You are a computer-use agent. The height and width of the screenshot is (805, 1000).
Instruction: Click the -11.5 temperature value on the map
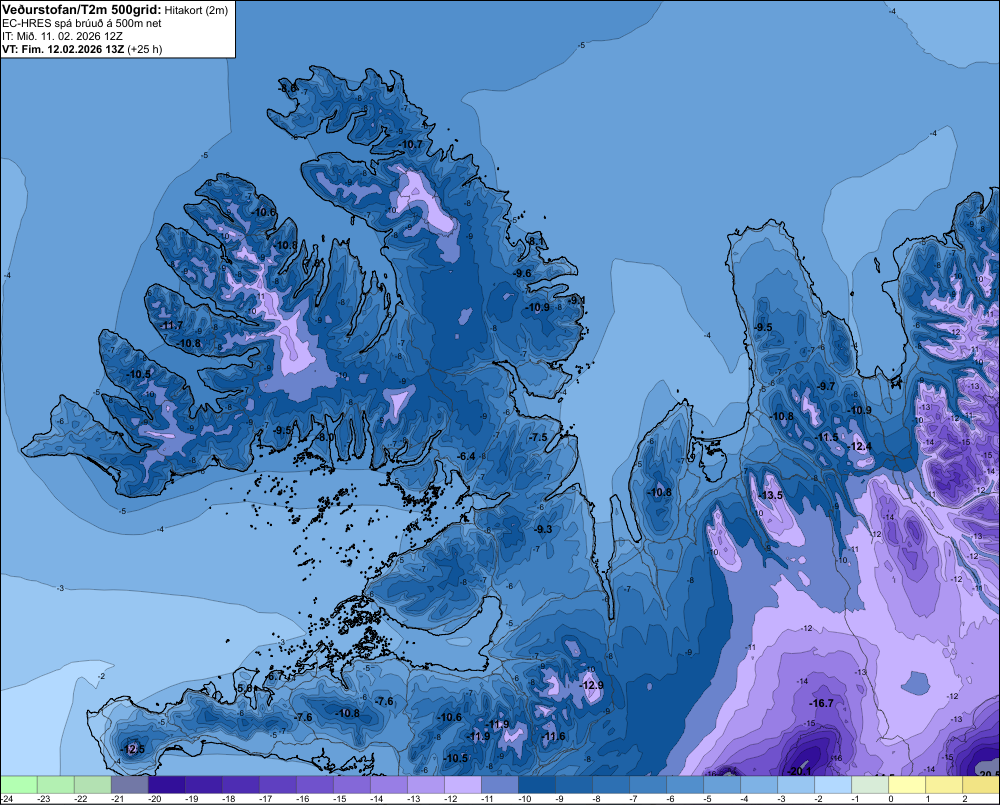pos(827,438)
